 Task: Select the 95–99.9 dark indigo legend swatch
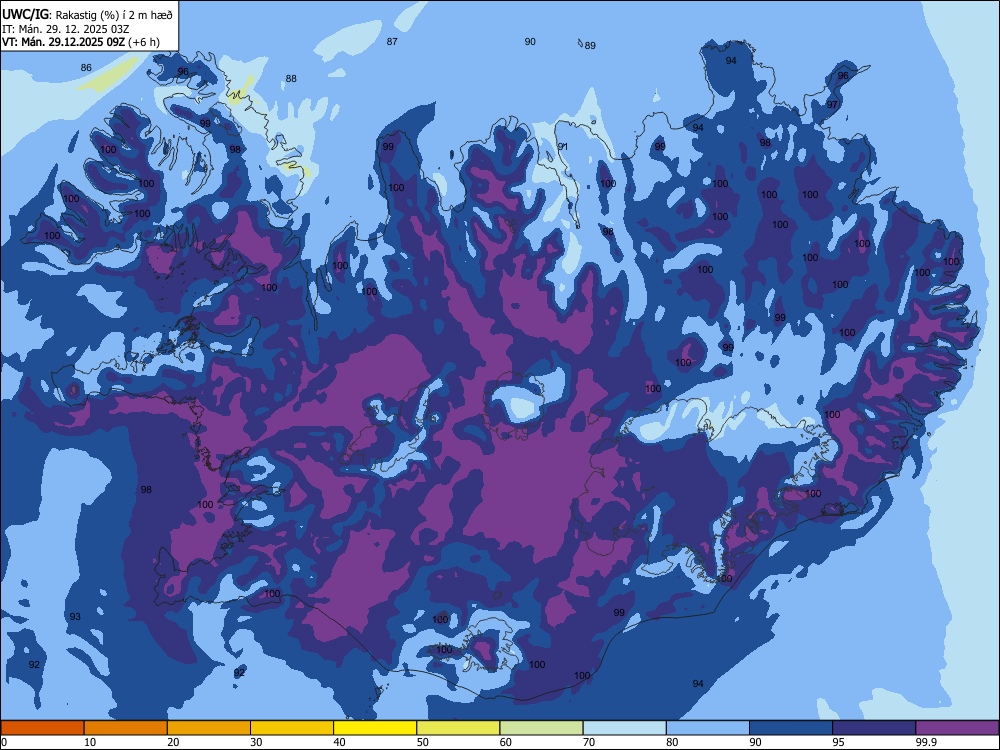(874, 728)
